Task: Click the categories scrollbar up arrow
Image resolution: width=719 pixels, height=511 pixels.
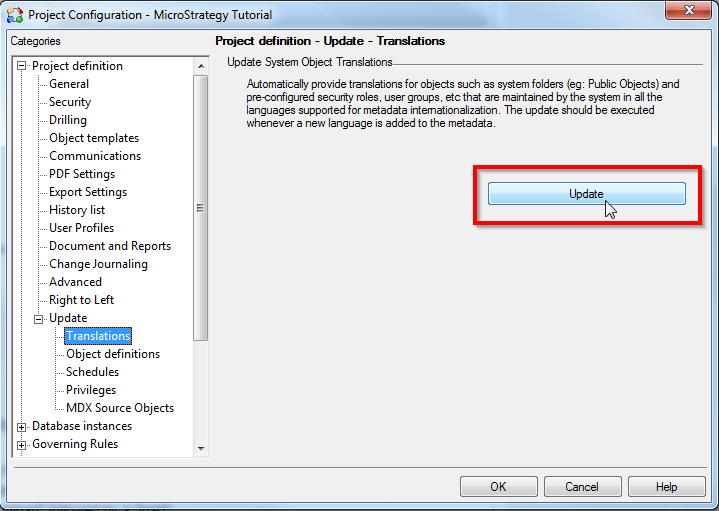Action: coord(201,66)
